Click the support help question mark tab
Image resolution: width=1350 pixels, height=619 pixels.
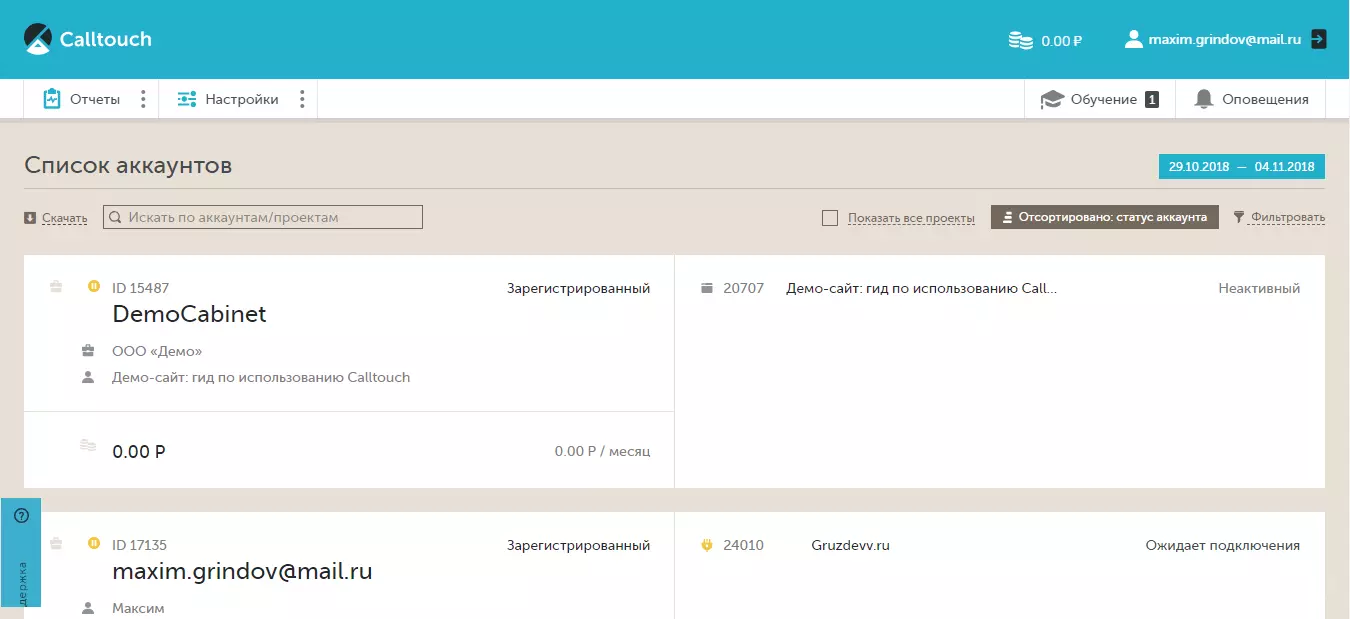pyautogui.click(x=21, y=516)
